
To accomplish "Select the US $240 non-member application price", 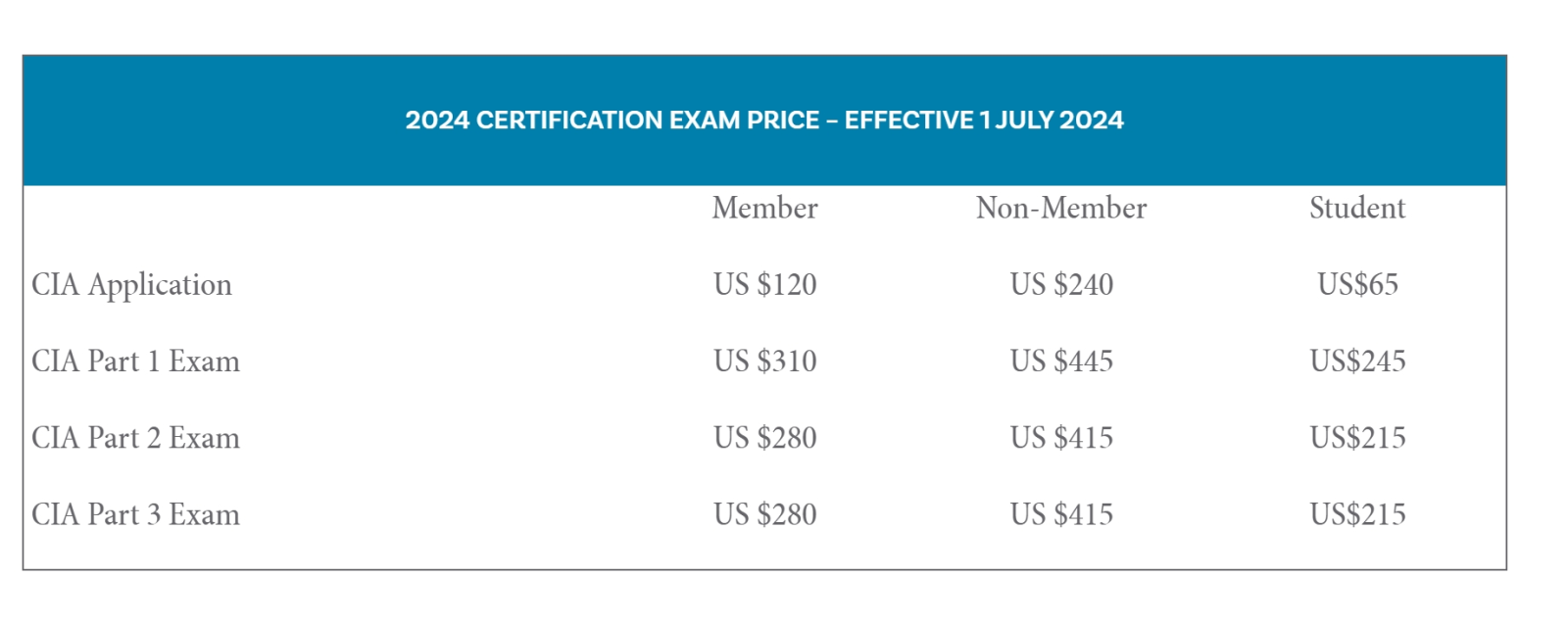I will point(1061,285).
